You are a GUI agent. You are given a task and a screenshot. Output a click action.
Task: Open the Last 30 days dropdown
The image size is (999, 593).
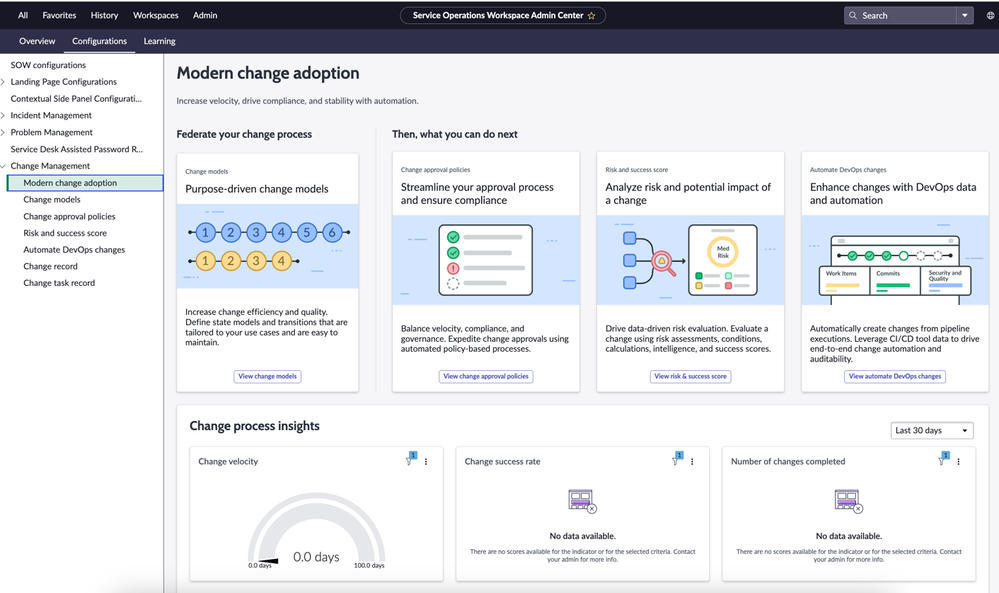pyautogui.click(x=931, y=430)
